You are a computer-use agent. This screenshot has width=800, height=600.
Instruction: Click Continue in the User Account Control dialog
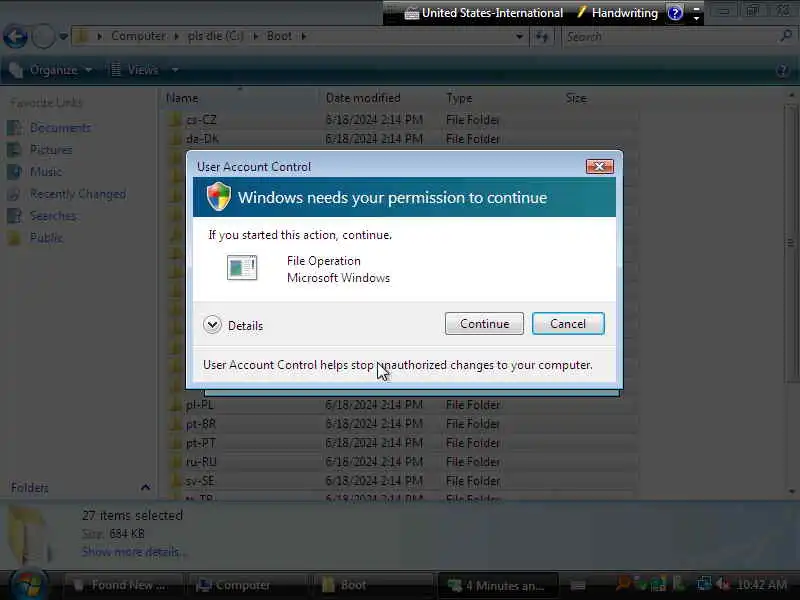coord(484,323)
